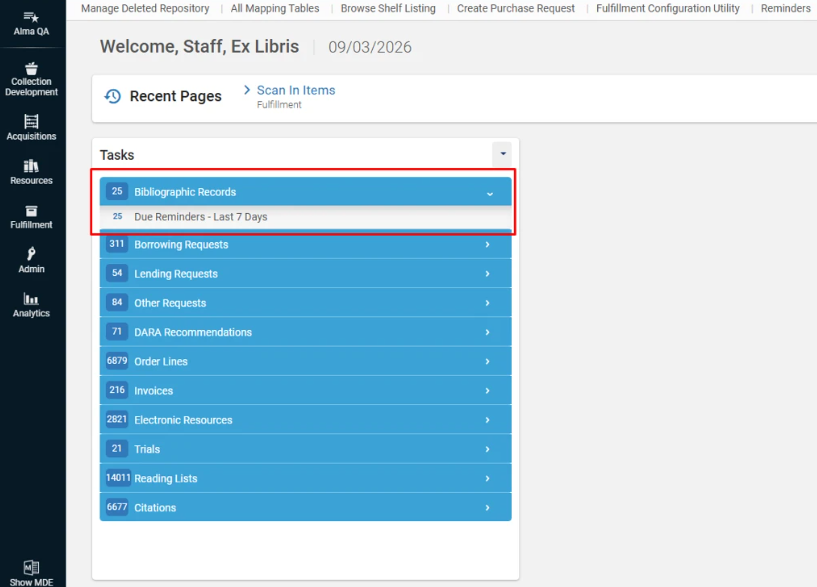Open the Fulfillment sidebar icon
817x587 pixels.
coord(31,210)
